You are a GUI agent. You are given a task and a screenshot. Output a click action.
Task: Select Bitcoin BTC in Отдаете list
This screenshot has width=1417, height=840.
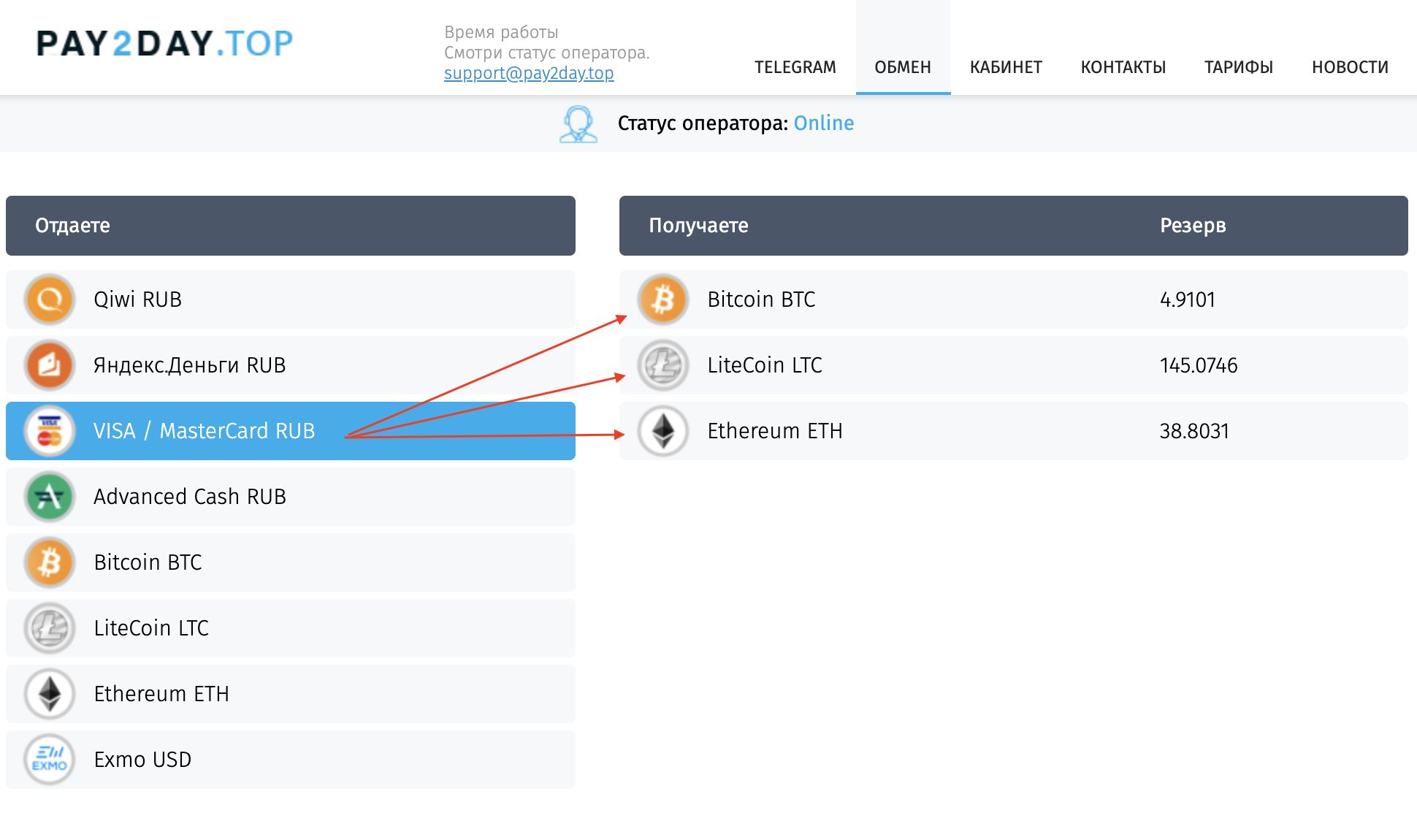tap(291, 562)
